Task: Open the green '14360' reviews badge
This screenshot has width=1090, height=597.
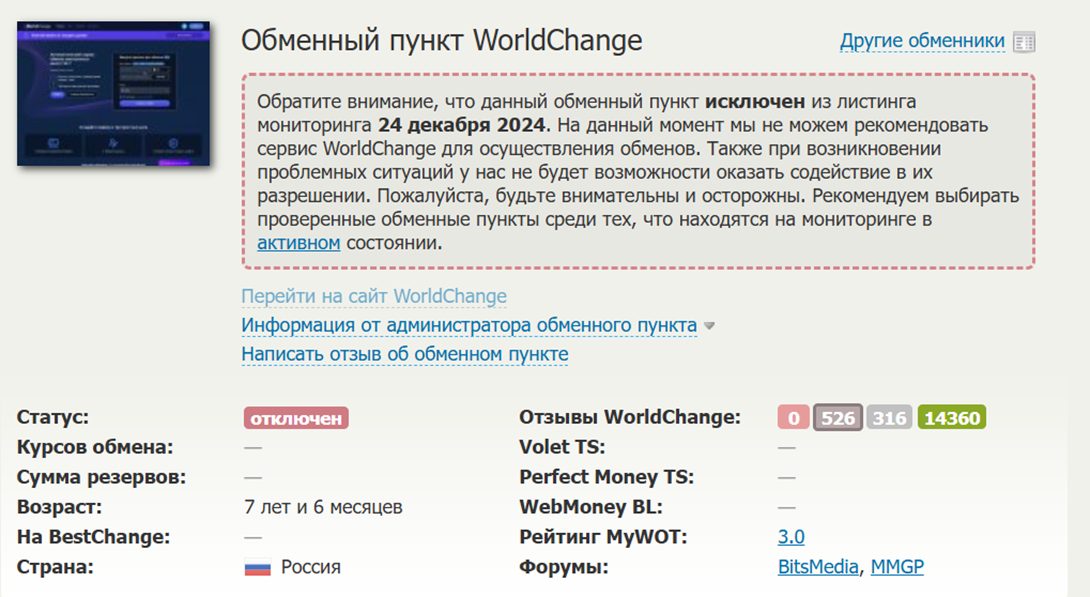Action: tap(952, 418)
